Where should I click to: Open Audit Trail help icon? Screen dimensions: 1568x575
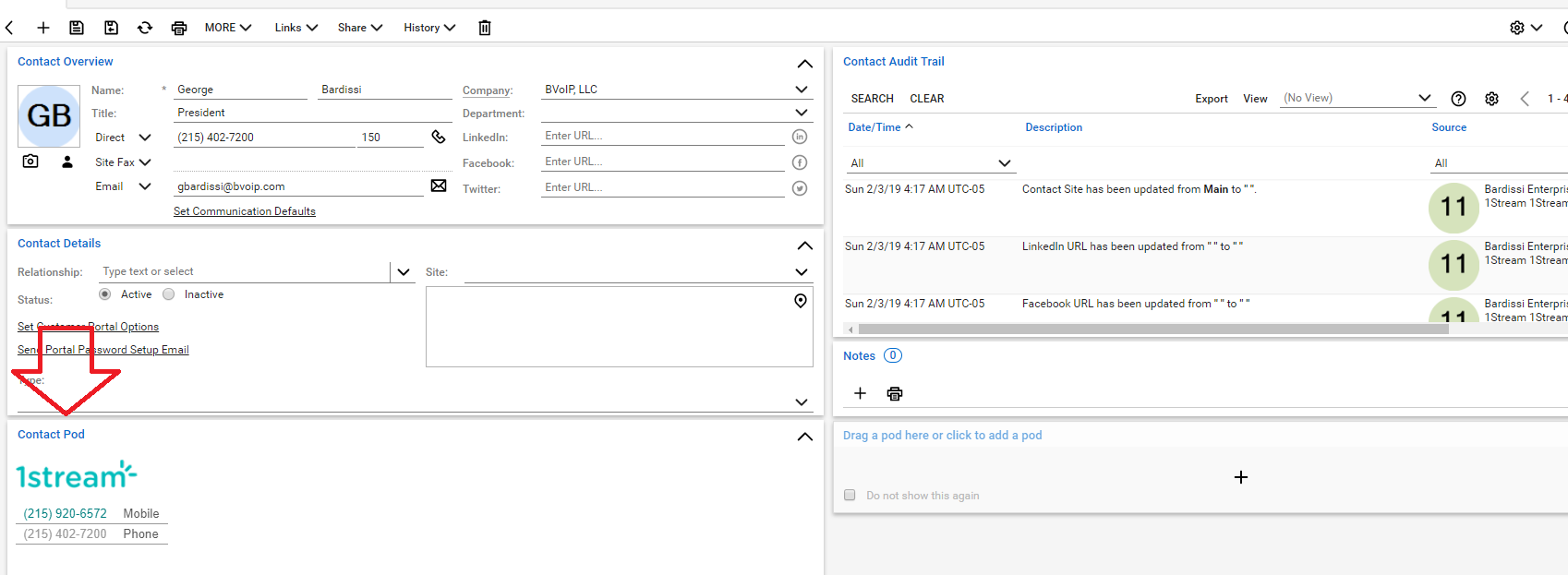(x=1459, y=99)
